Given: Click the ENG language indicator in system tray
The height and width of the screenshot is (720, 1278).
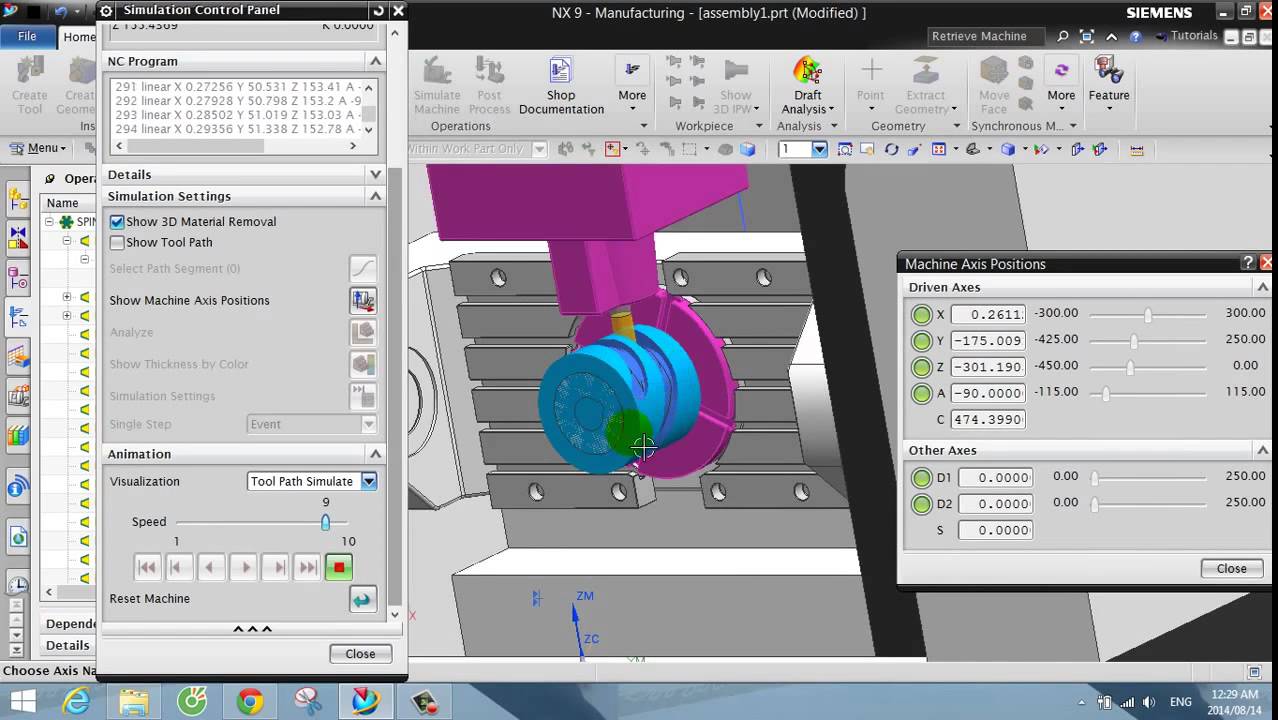Looking at the screenshot, I should click(1181, 702).
